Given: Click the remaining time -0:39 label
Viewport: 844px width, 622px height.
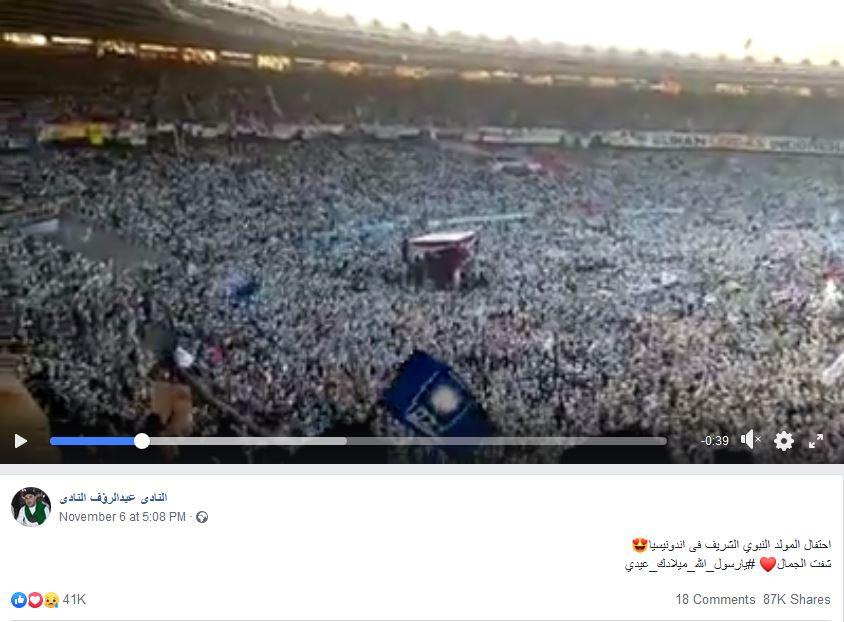Looking at the screenshot, I should (x=714, y=441).
